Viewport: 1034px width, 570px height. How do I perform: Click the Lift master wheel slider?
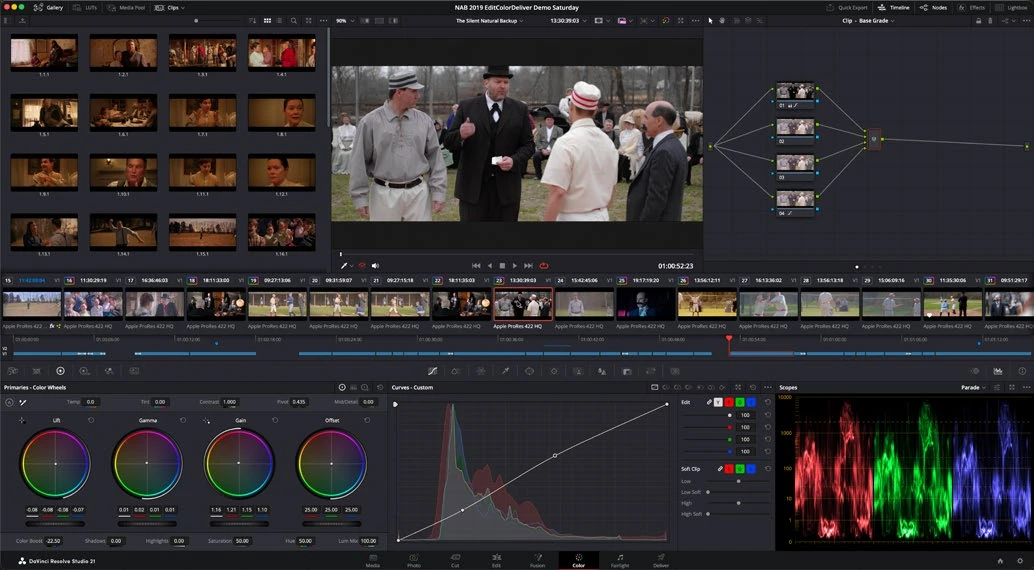point(55,524)
